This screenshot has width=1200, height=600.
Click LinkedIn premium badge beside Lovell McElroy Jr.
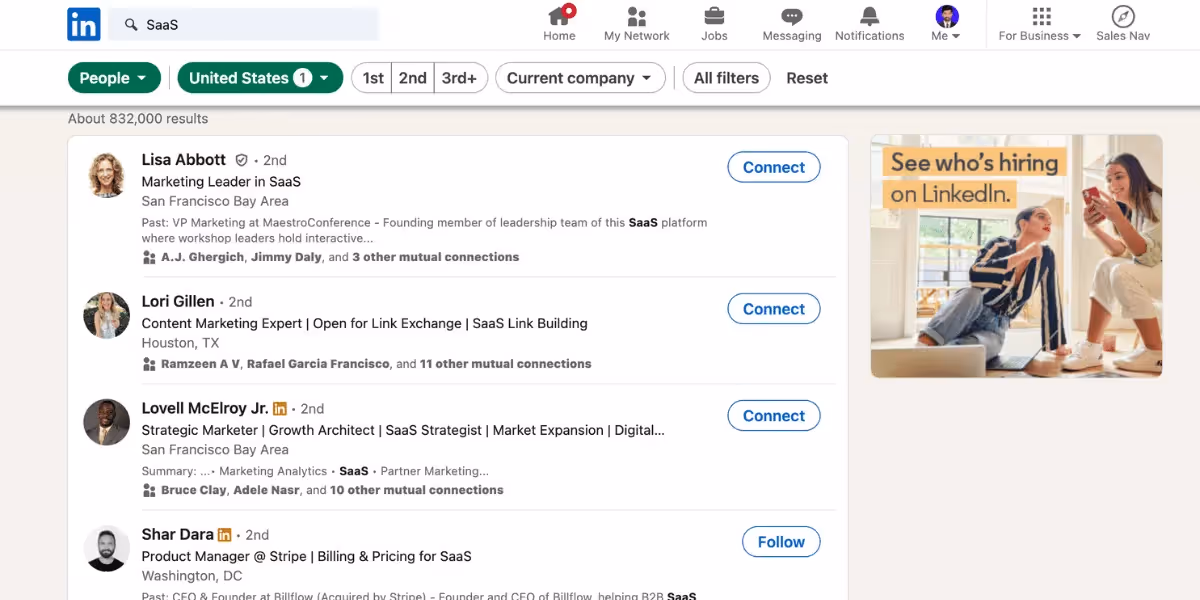pos(280,408)
